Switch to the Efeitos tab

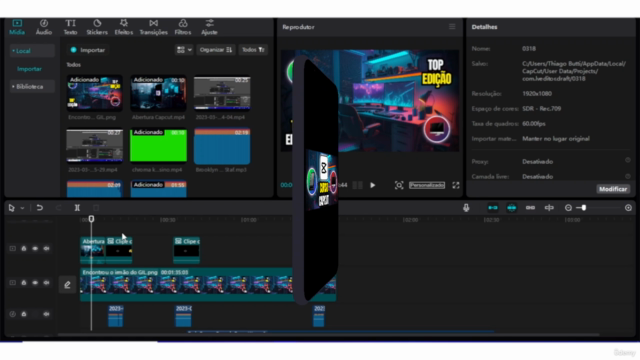pos(124,27)
